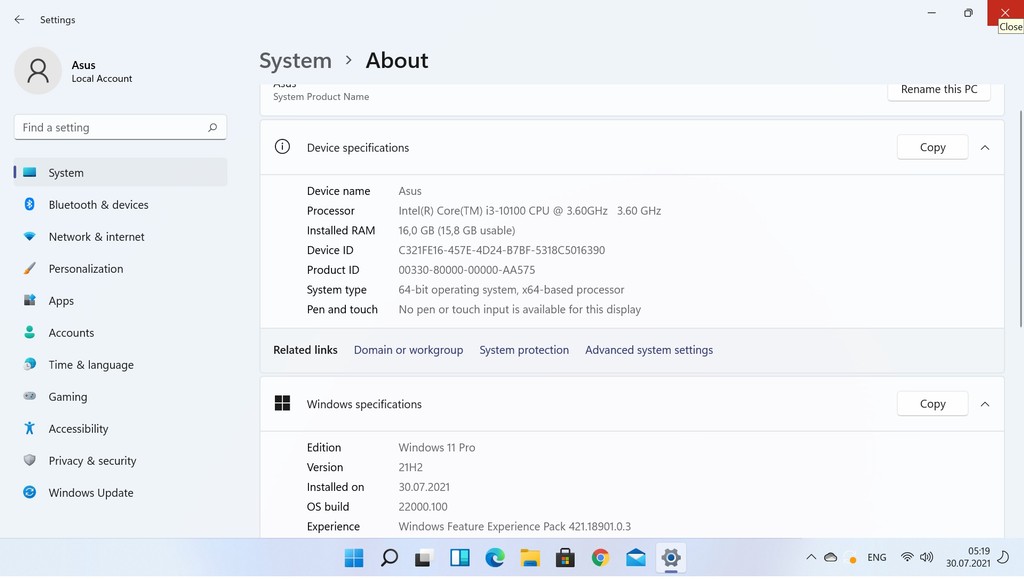Click the Installed RAM value 16,0 GB
This screenshot has width=1024, height=579.
point(456,230)
